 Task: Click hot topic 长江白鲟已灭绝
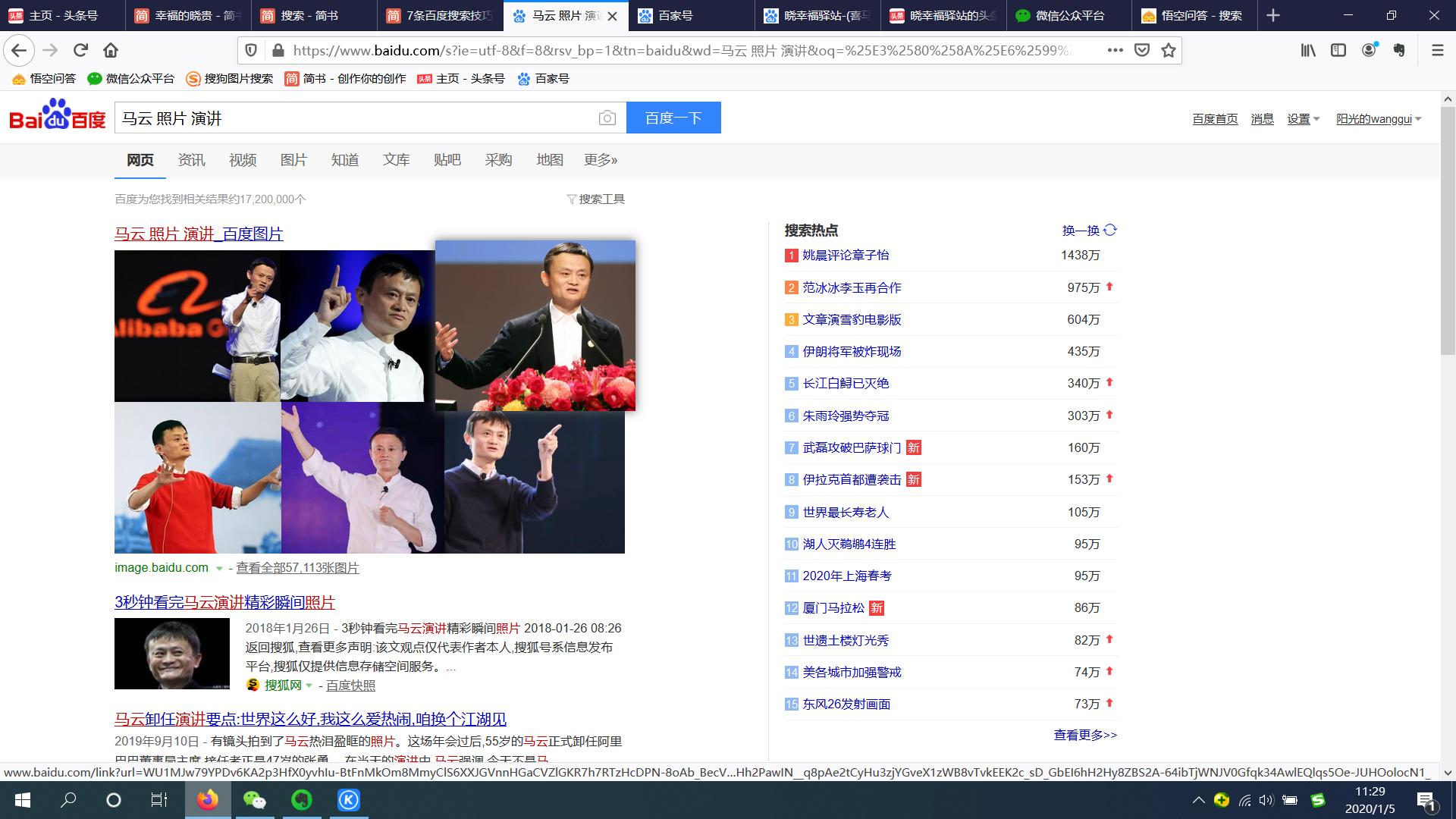pyautogui.click(x=846, y=384)
